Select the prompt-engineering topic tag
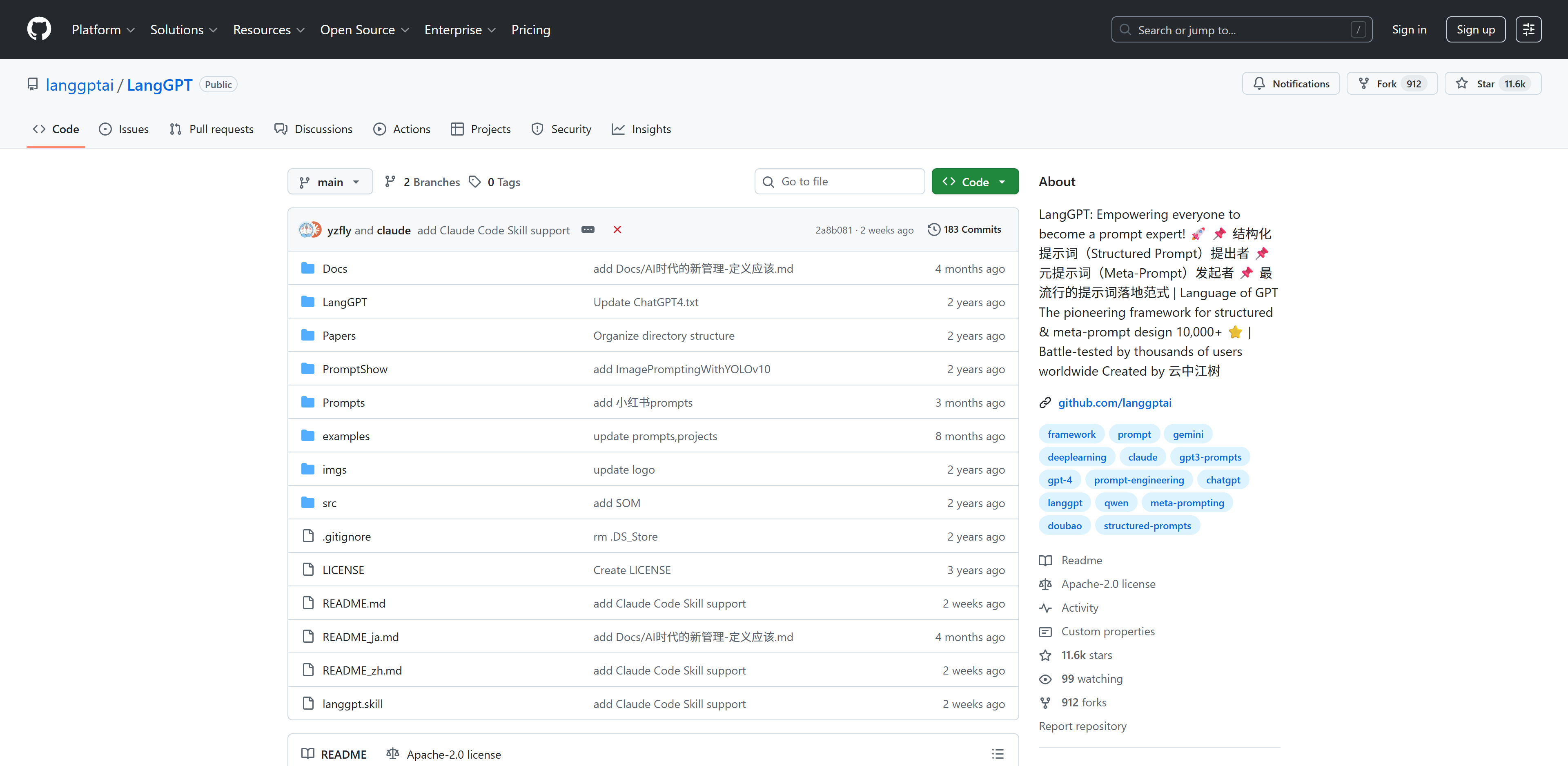Viewport: 1568px width, 766px height. tap(1138, 480)
